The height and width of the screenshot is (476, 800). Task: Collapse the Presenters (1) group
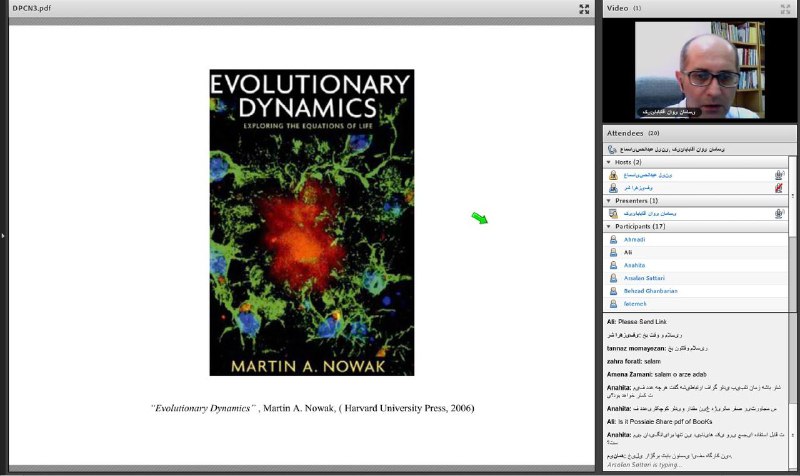(x=608, y=201)
